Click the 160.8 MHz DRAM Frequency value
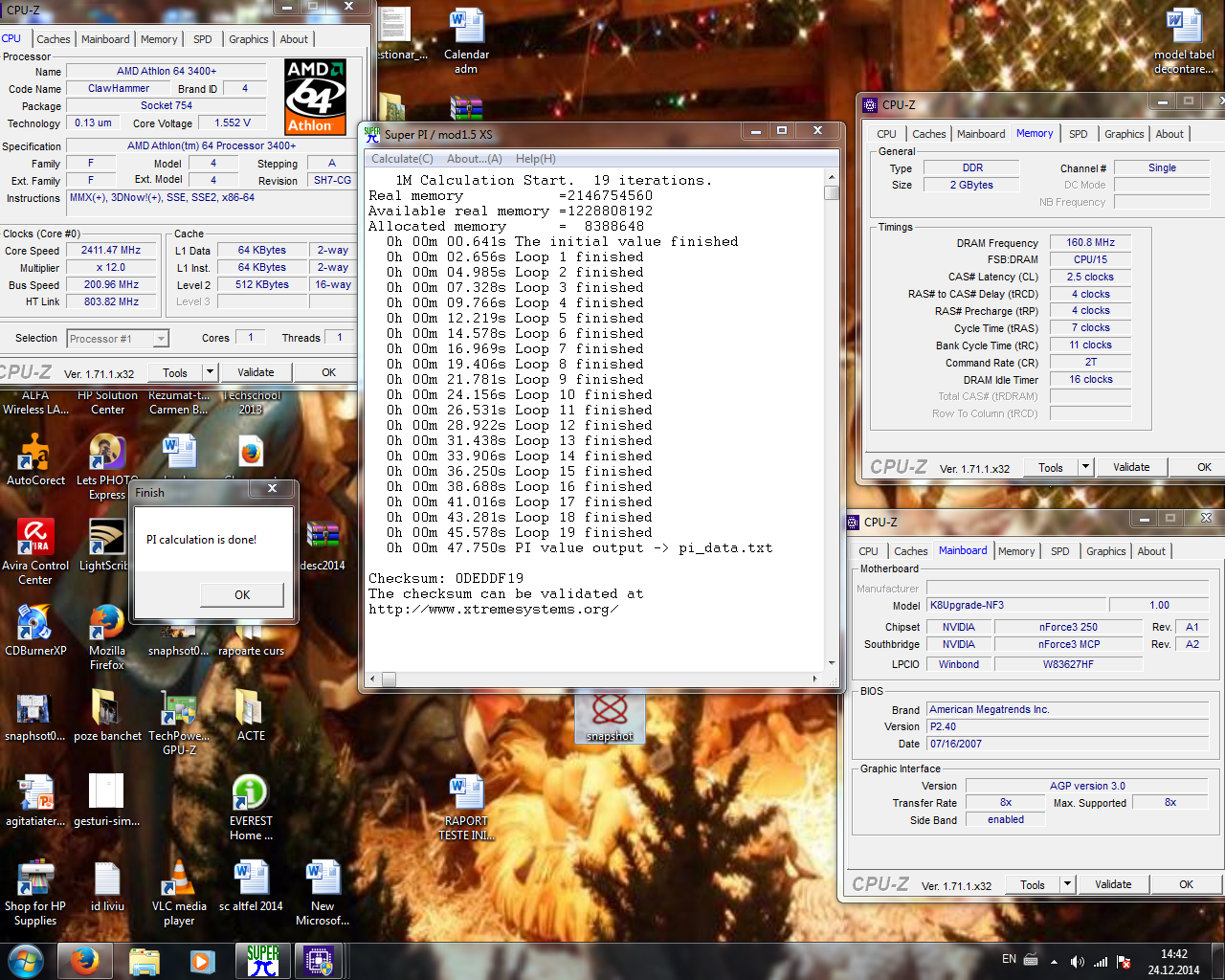The width and height of the screenshot is (1225, 980). [1090, 242]
